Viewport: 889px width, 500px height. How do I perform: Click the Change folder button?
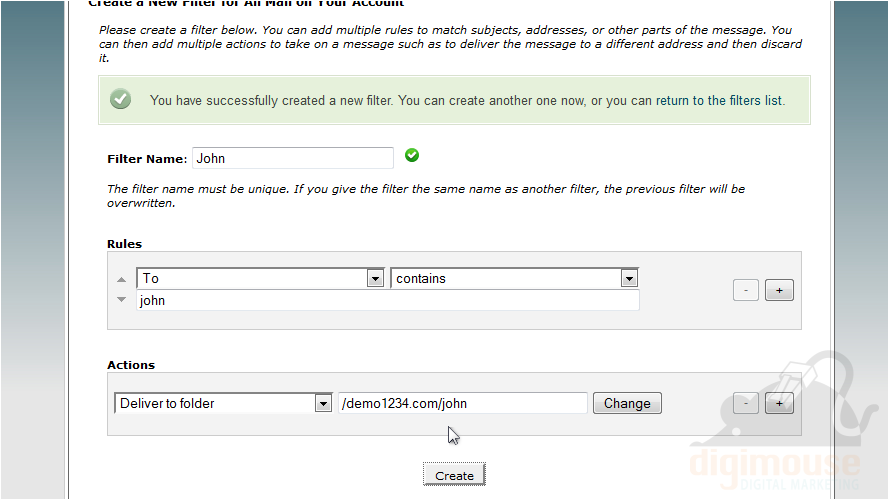coord(627,404)
